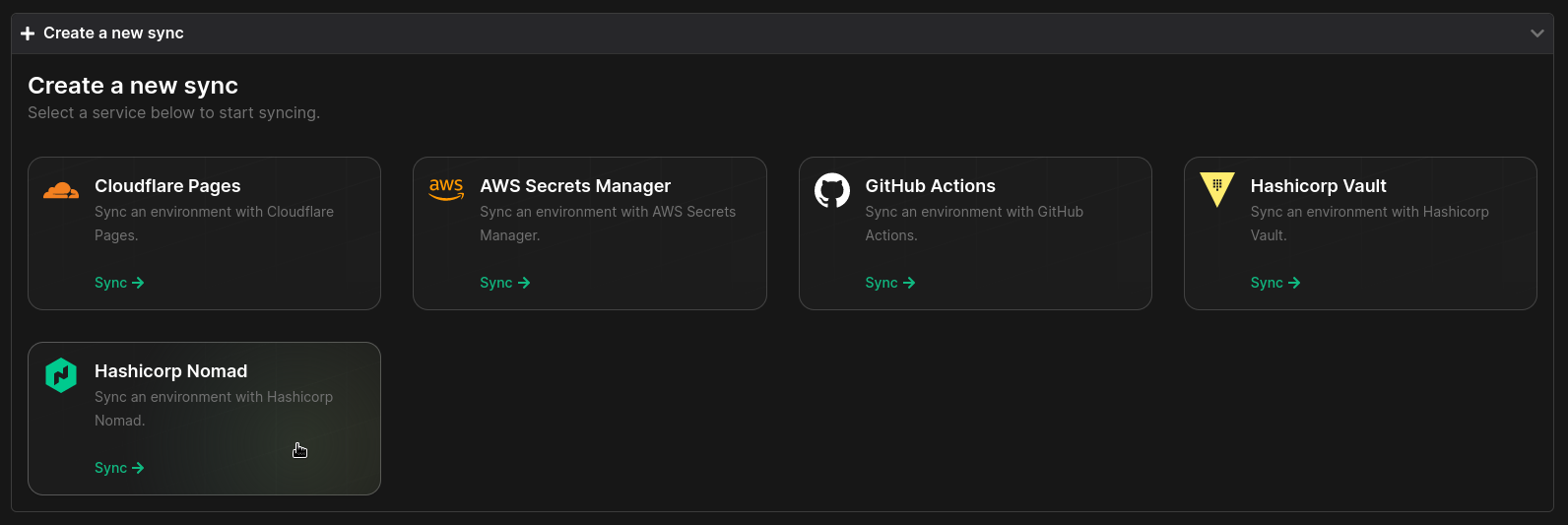
Task: Select the AWS Secrets Manager card title
Action: point(575,186)
